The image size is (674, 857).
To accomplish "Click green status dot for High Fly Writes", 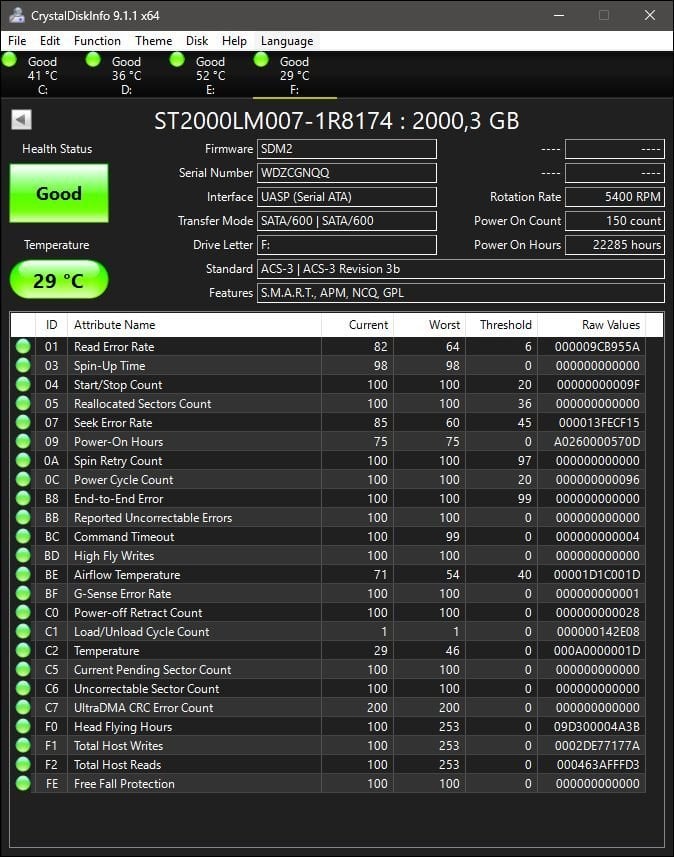I will [x=23, y=556].
